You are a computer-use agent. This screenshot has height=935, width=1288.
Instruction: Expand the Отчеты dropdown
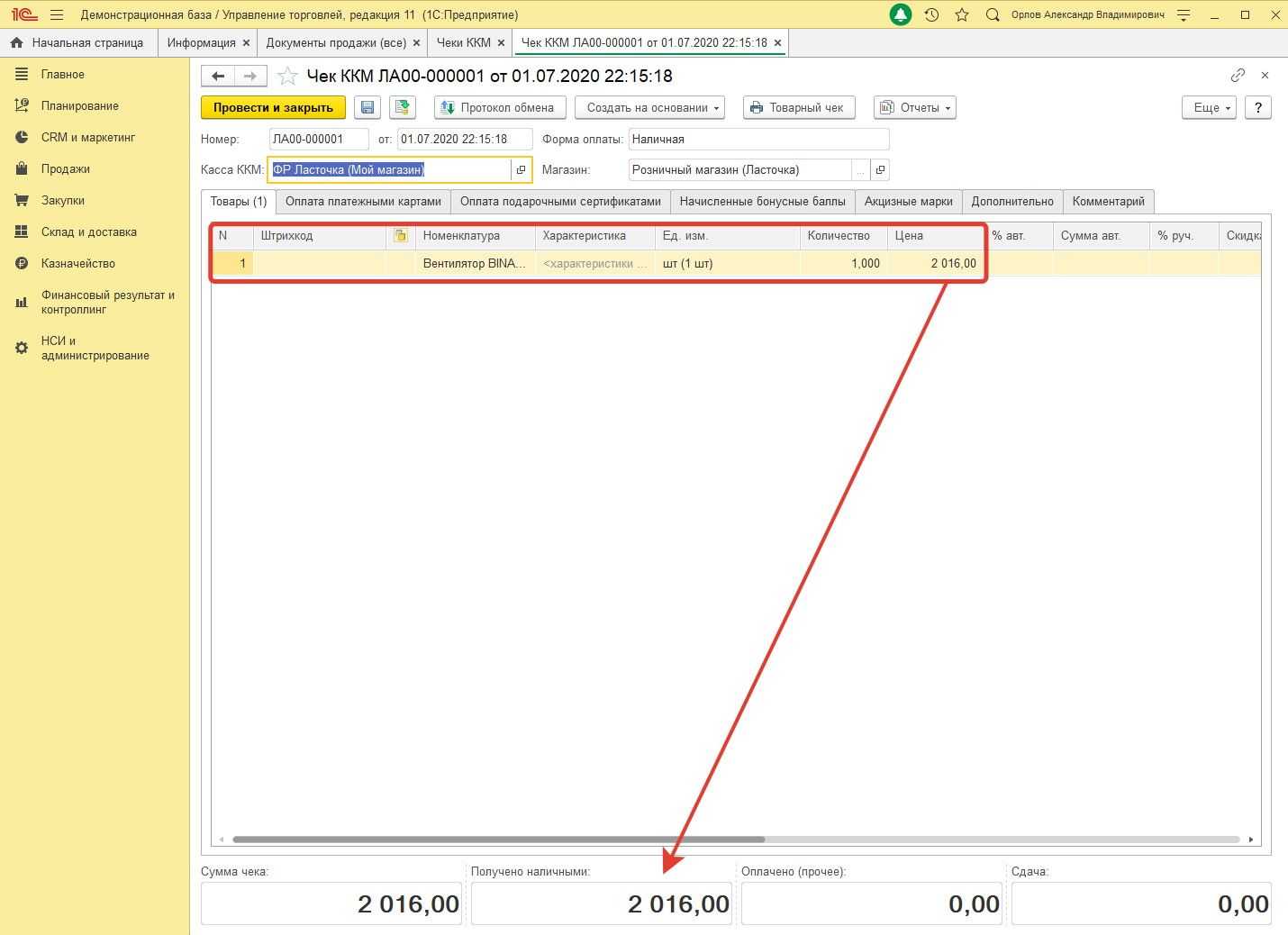tap(915, 107)
